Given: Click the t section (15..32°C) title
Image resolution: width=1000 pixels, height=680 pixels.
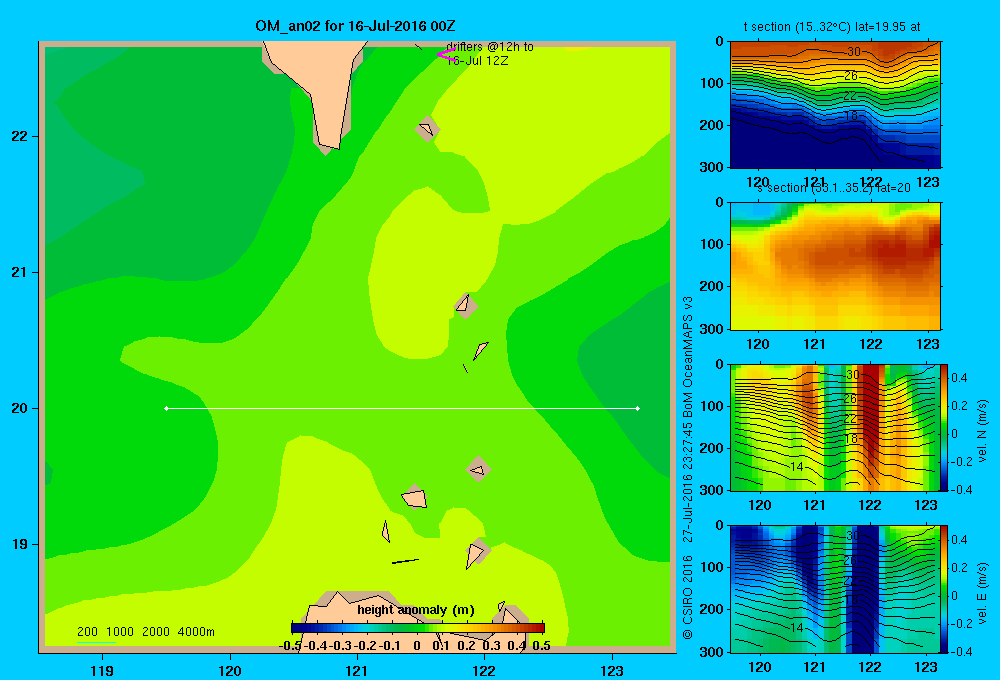Looking at the screenshot, I should [x=832, y=27].
